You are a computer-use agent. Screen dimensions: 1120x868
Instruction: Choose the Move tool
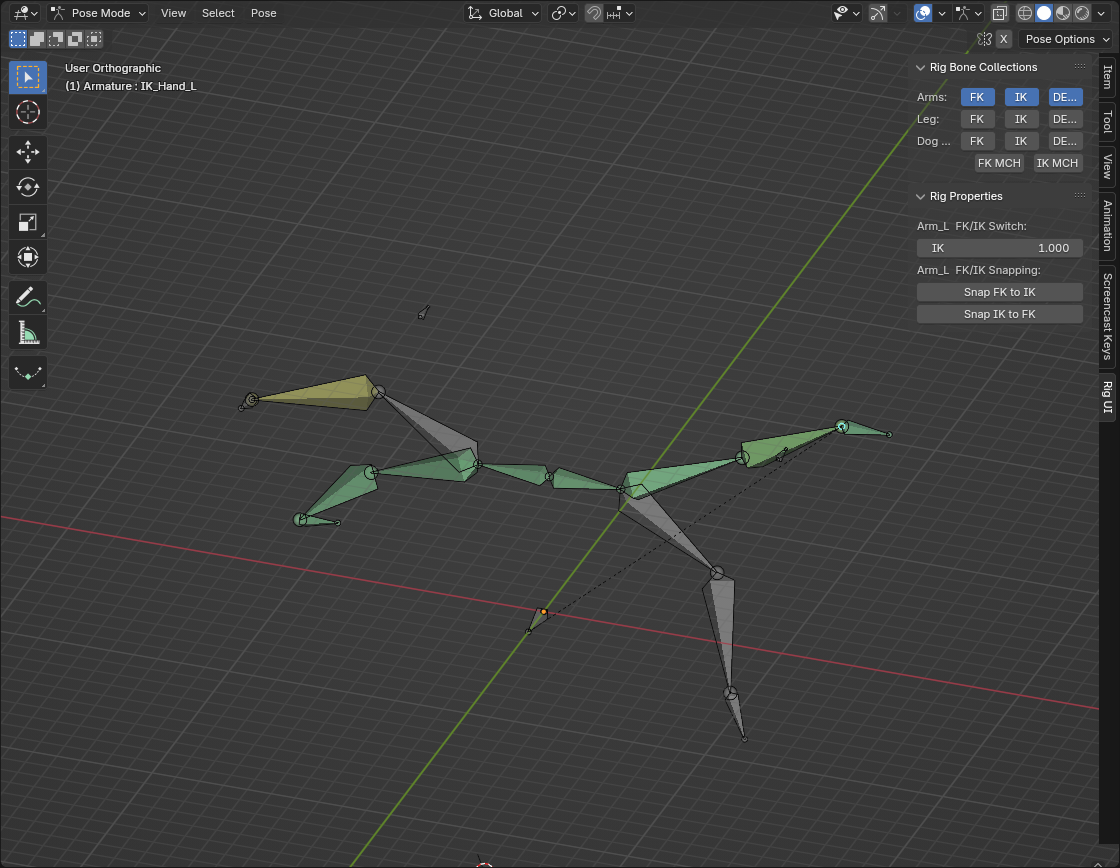28,151
